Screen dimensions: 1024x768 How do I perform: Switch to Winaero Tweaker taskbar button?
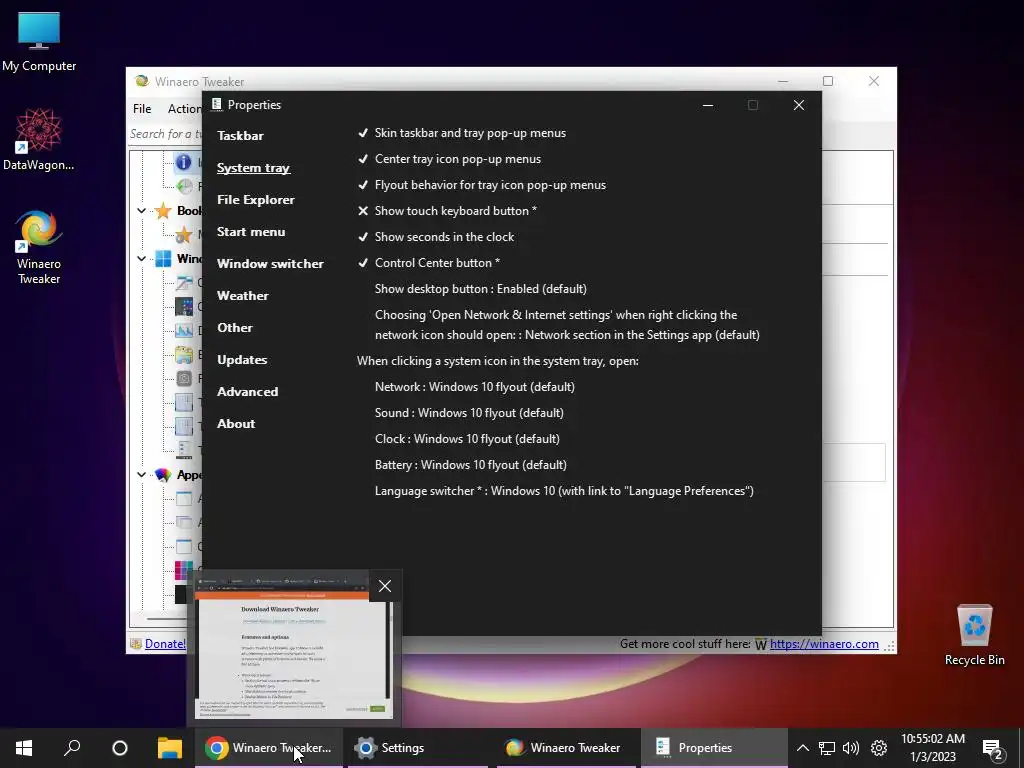pos(566,748)
